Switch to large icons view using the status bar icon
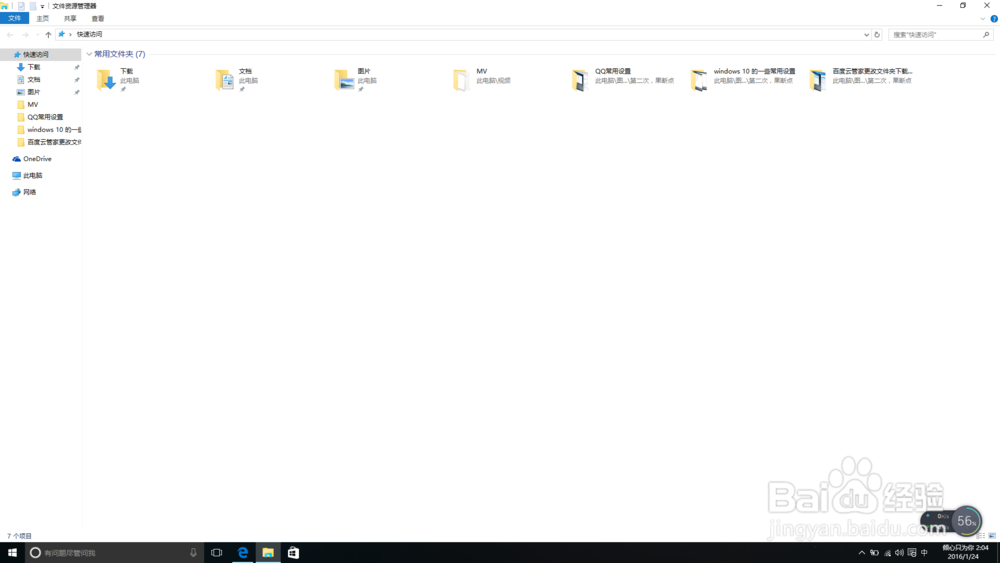This screenshot has height=563, width=1000. [992, 536]
